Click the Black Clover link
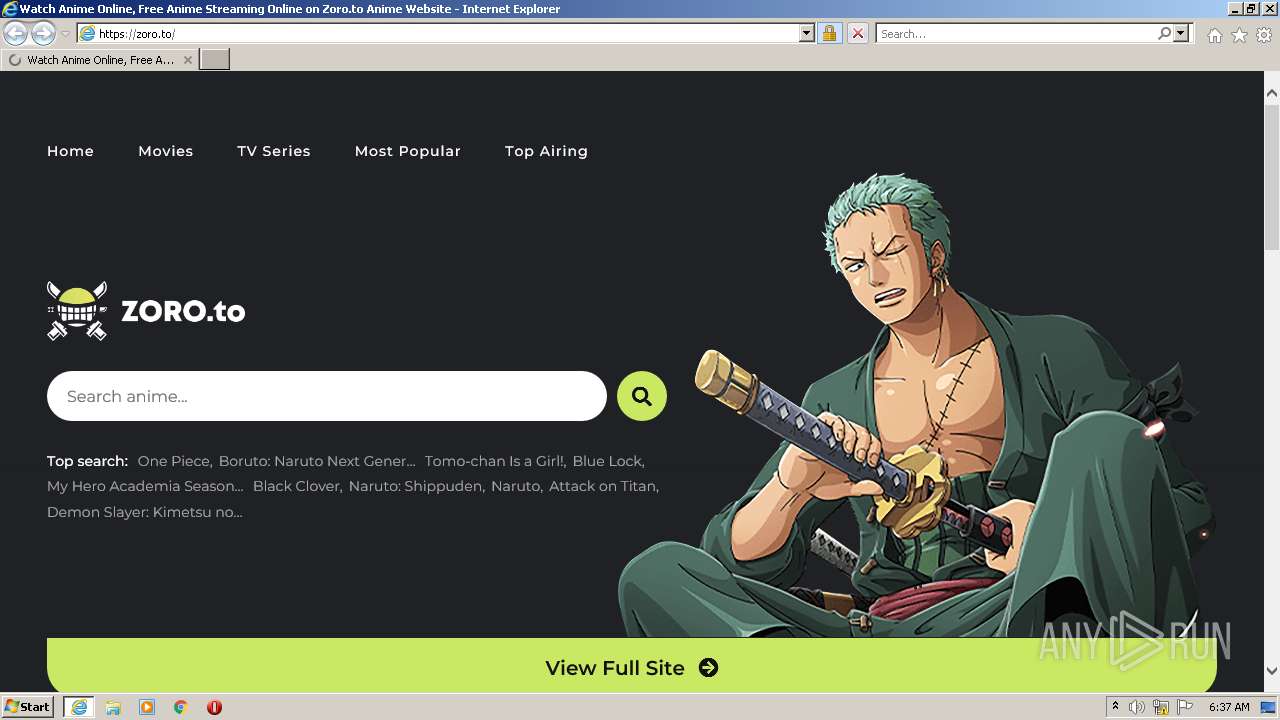 297,486
